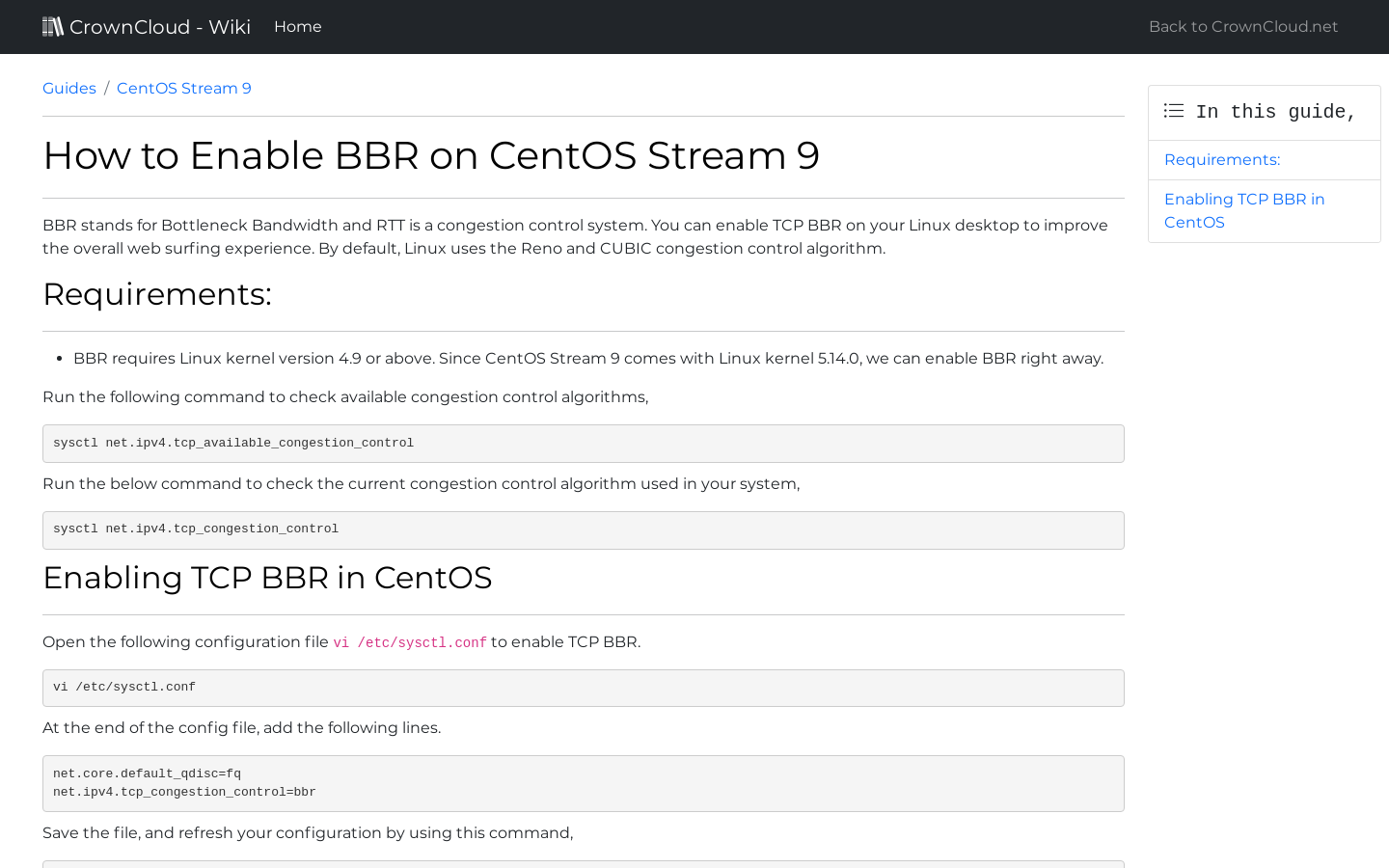Image resolution: width=1389 pixels, height=868 pixels.
Task: Click the 'vi /etc/sysctl.conf' code block
Action: tap(583, 688)
